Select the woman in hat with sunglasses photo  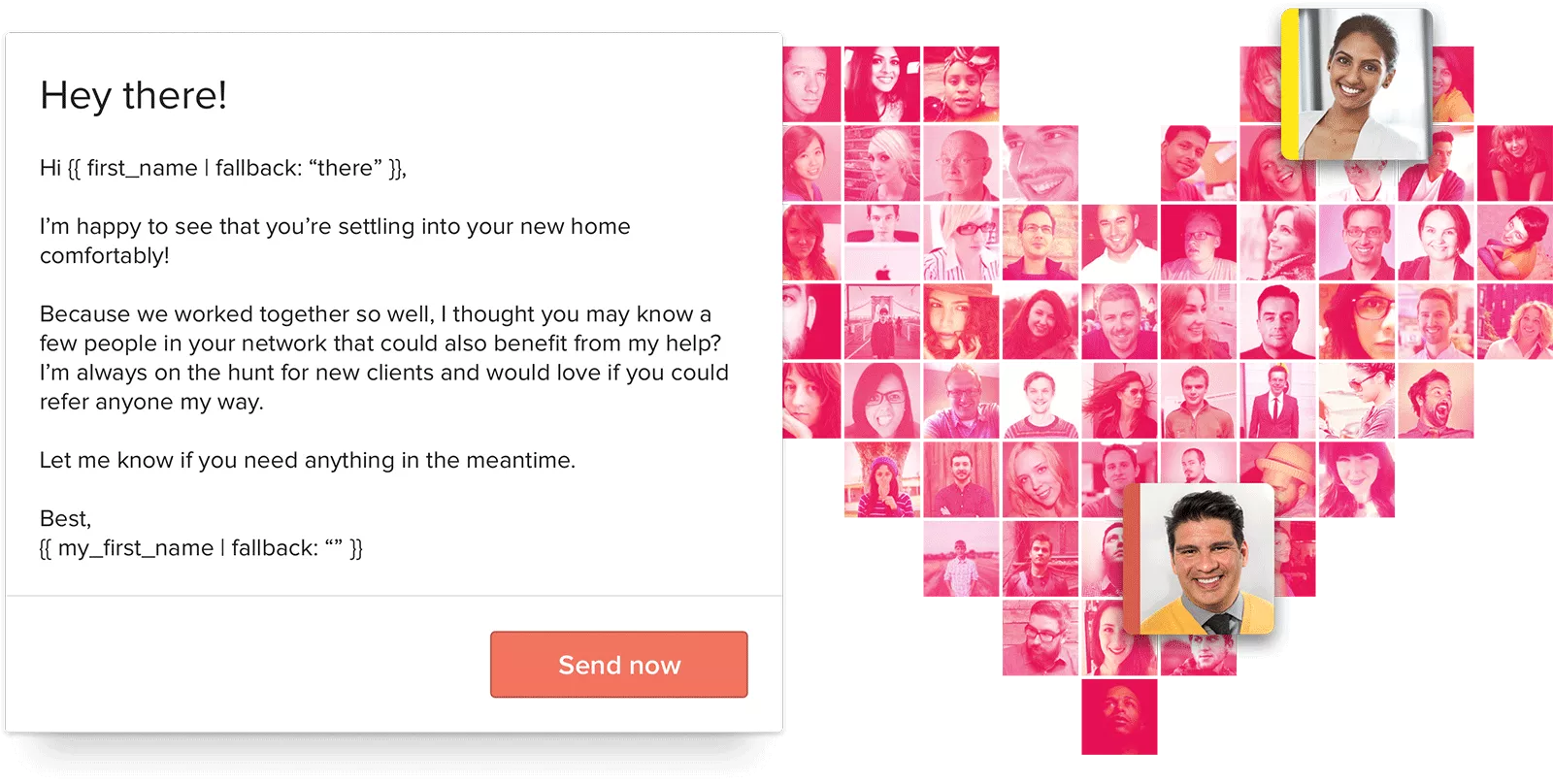1356,401
